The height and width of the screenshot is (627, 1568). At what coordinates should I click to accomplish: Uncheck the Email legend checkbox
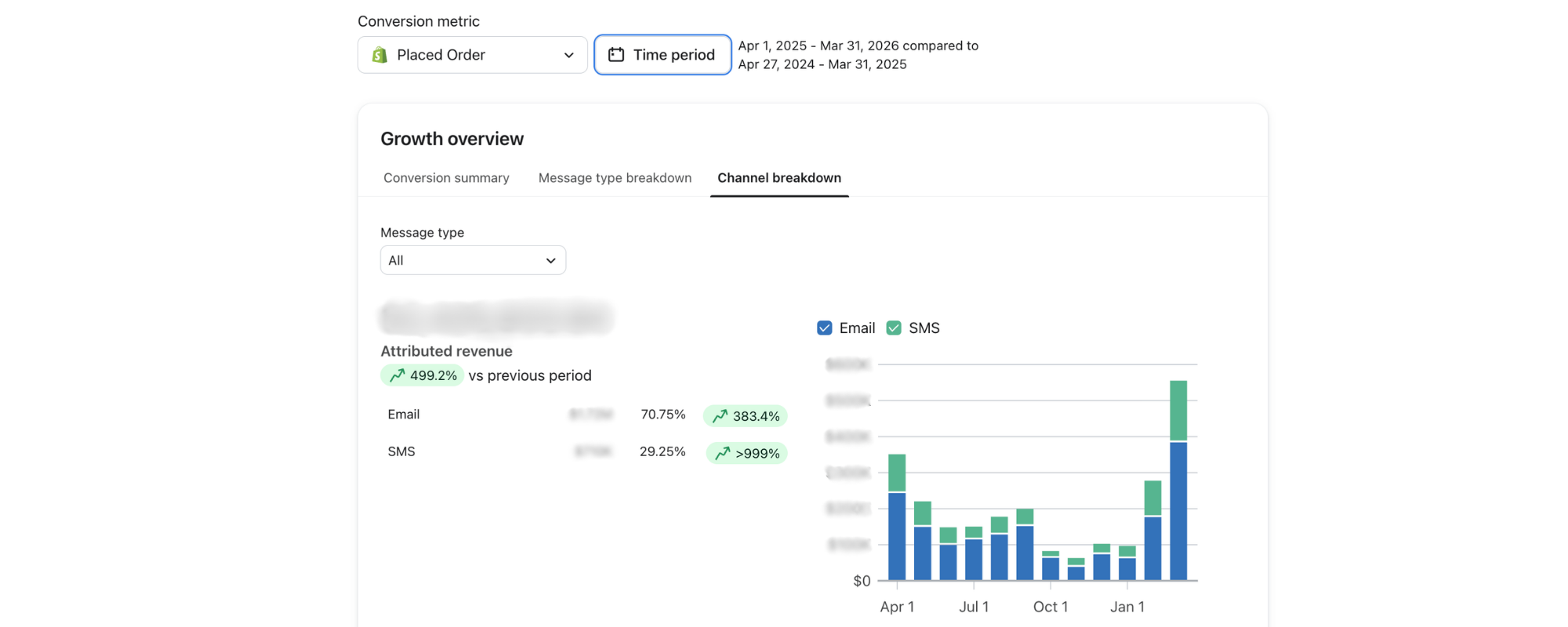point(824,328)
